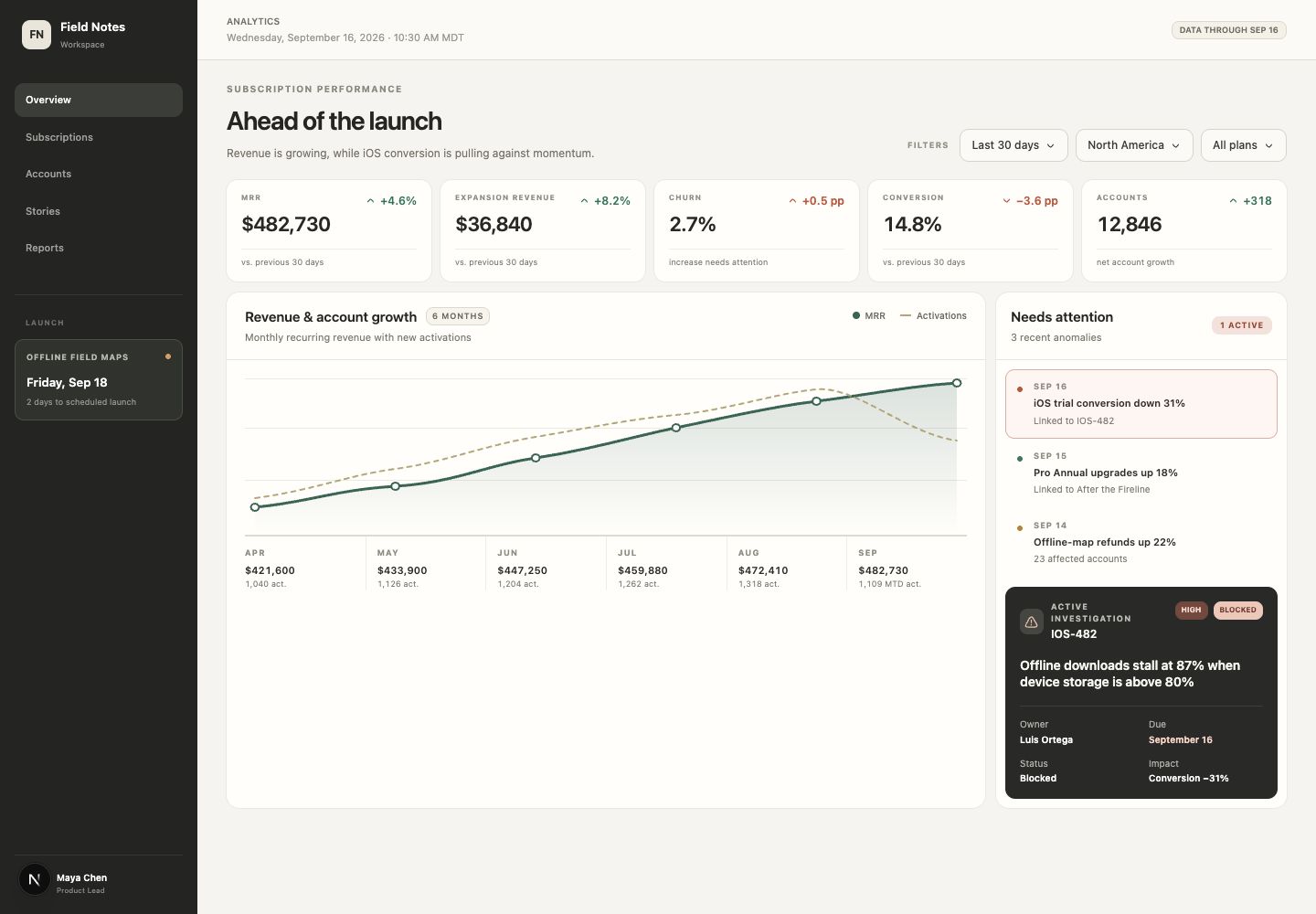Open the Offline Field Maps launch card
1316x914 pixels.
point(99,380)
